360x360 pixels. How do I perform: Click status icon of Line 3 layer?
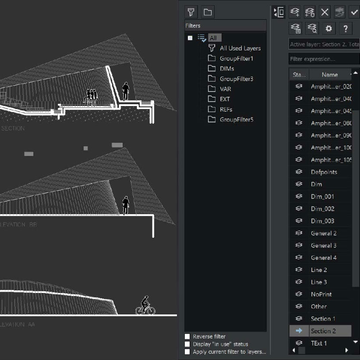tap(299, 282)
